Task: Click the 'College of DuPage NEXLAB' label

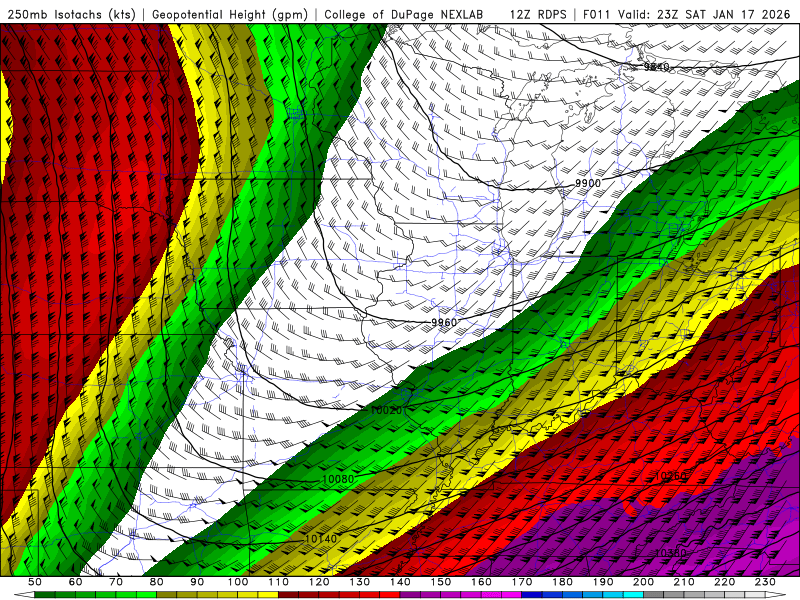Action: click(x=404, y=14)
